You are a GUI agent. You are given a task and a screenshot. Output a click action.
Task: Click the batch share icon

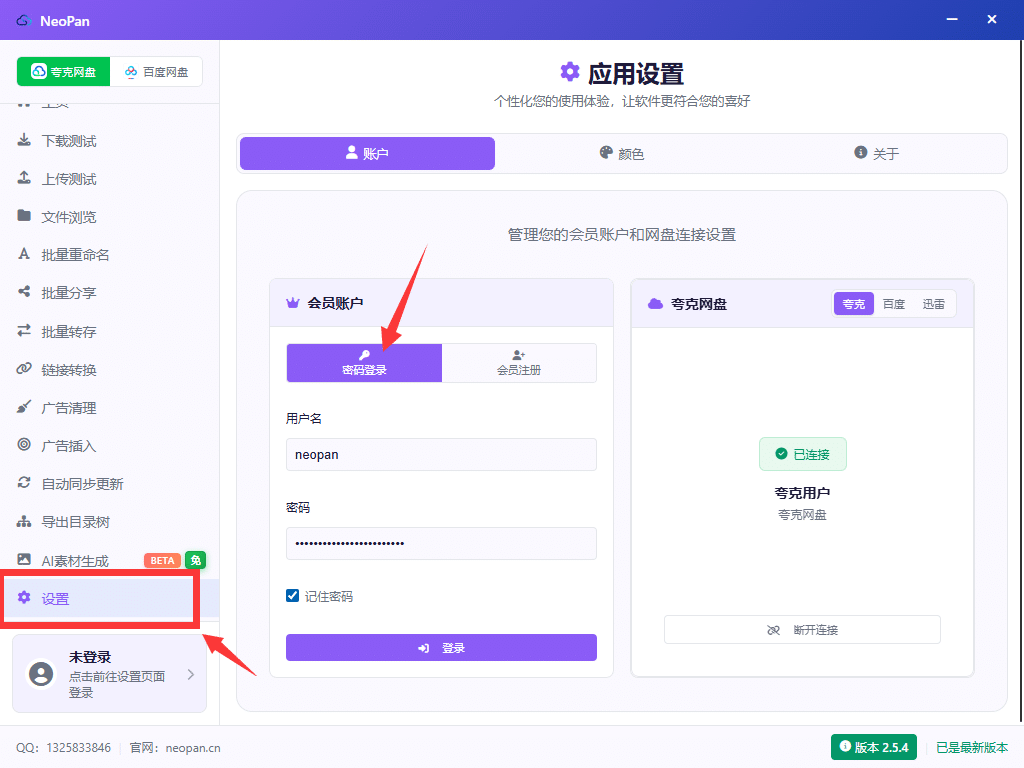coord(24,293)
